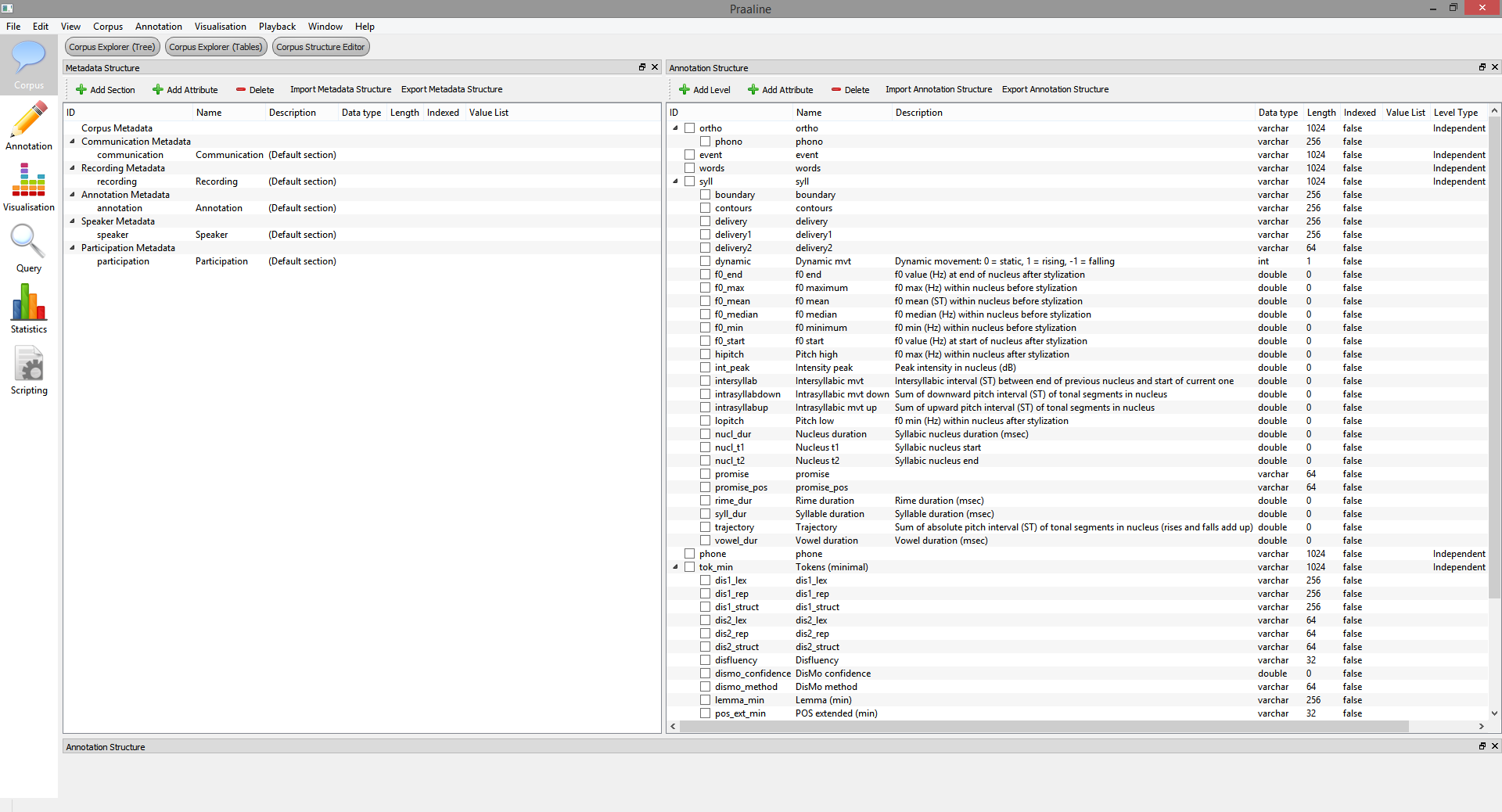Float the Metadata Structure panel
The image size is (1502, 812).
point(642,67)
